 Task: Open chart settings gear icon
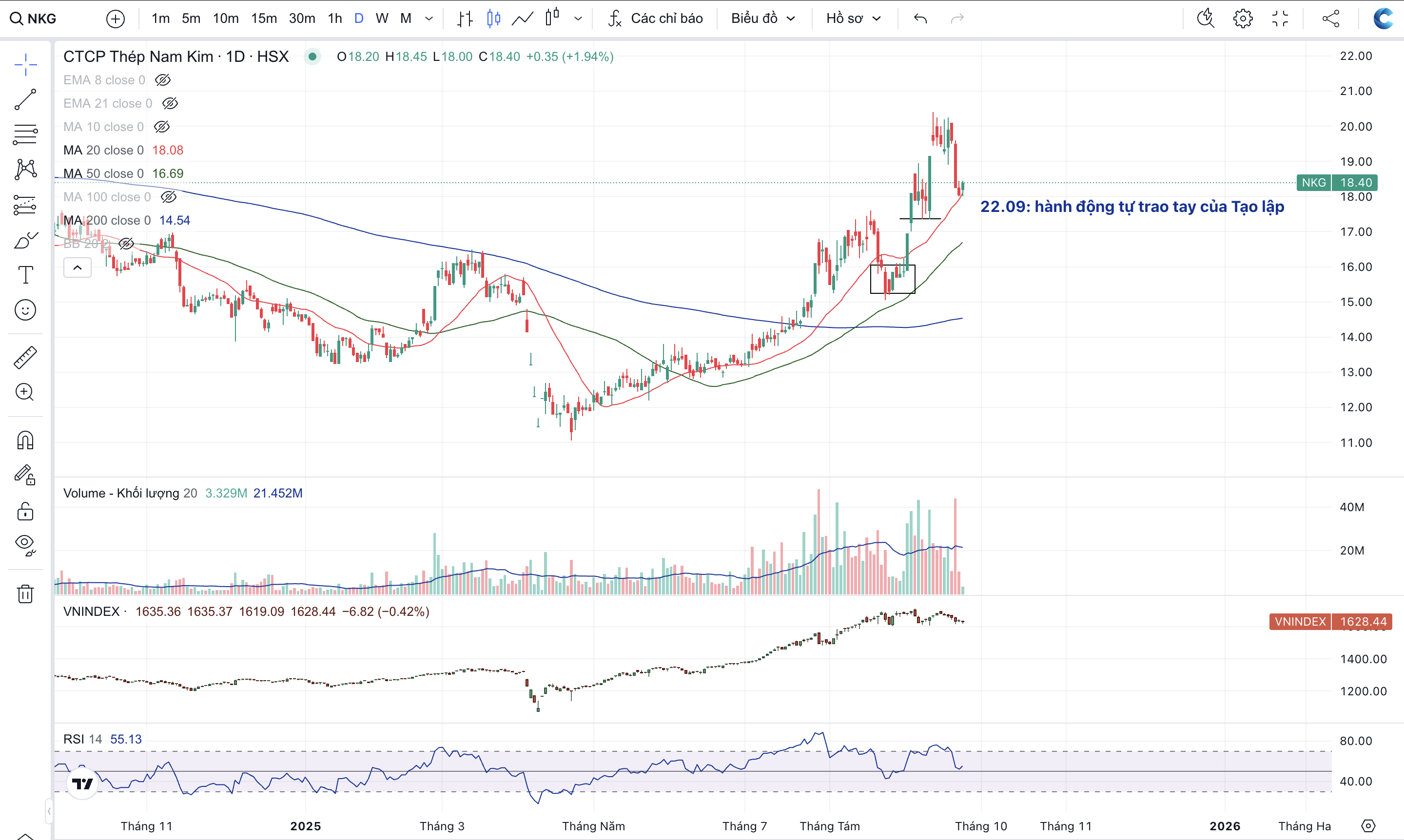click(x=1243, y=19)
